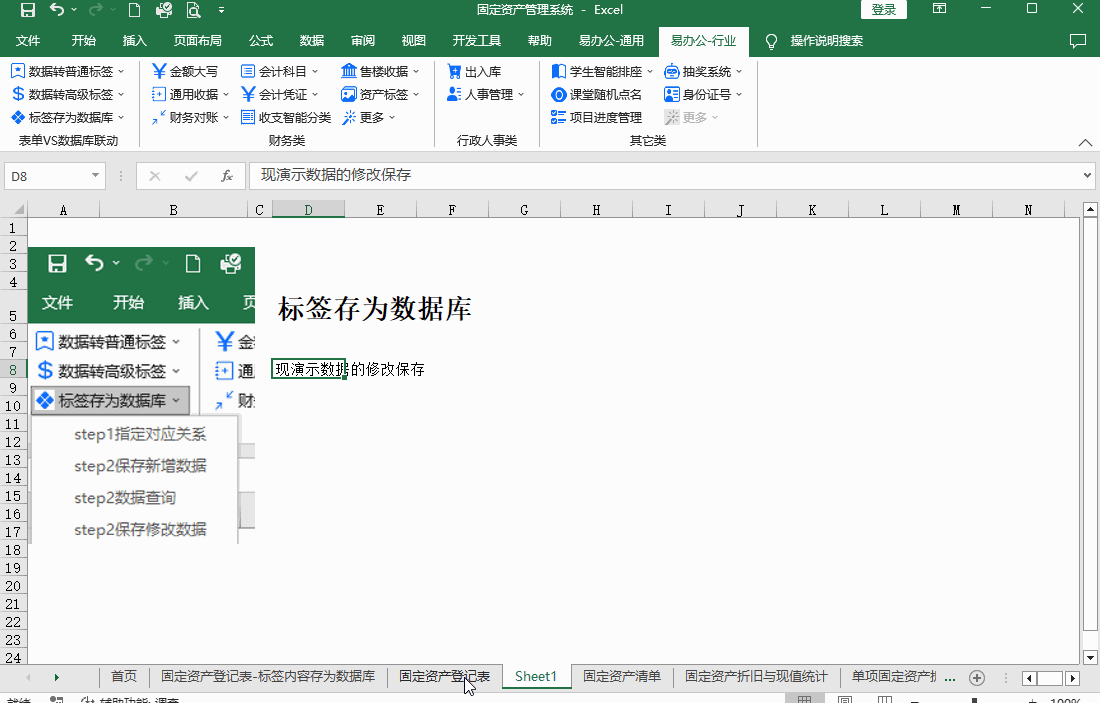Click 数据转普通标签 ribbon button
The width and height of the screenshot is (1100, 703).
pos(67,72)
